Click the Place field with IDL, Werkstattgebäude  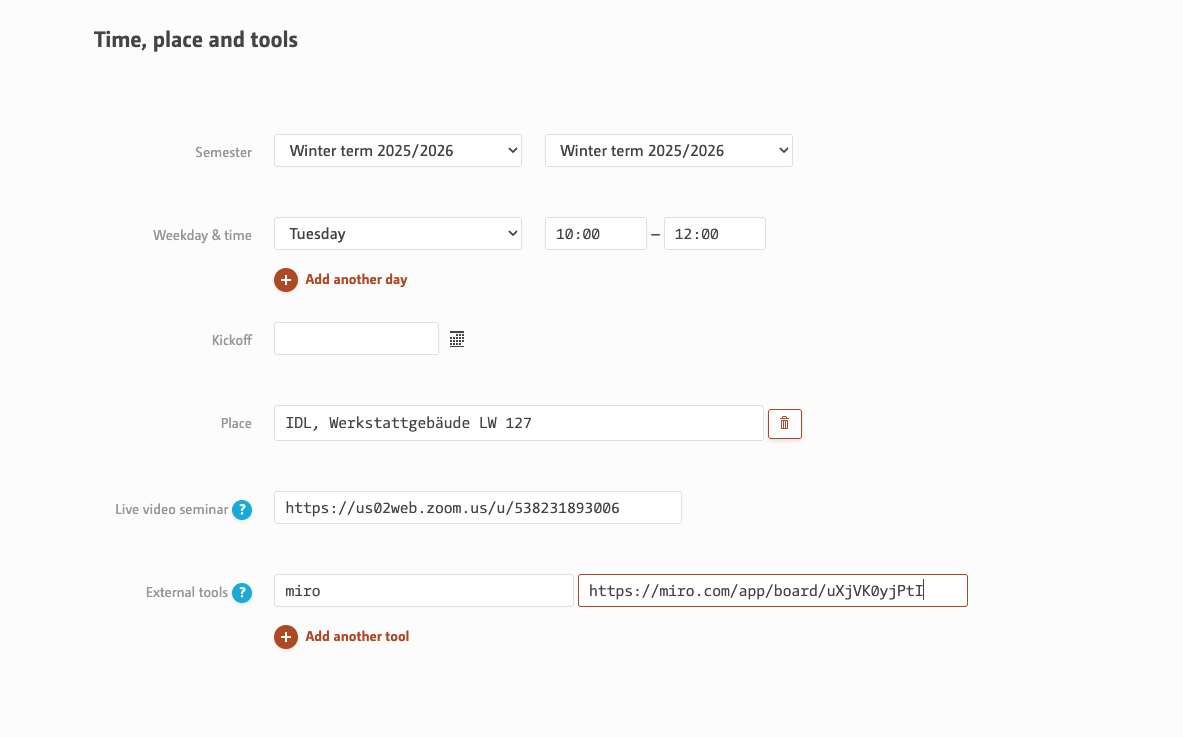click(518, 423)
